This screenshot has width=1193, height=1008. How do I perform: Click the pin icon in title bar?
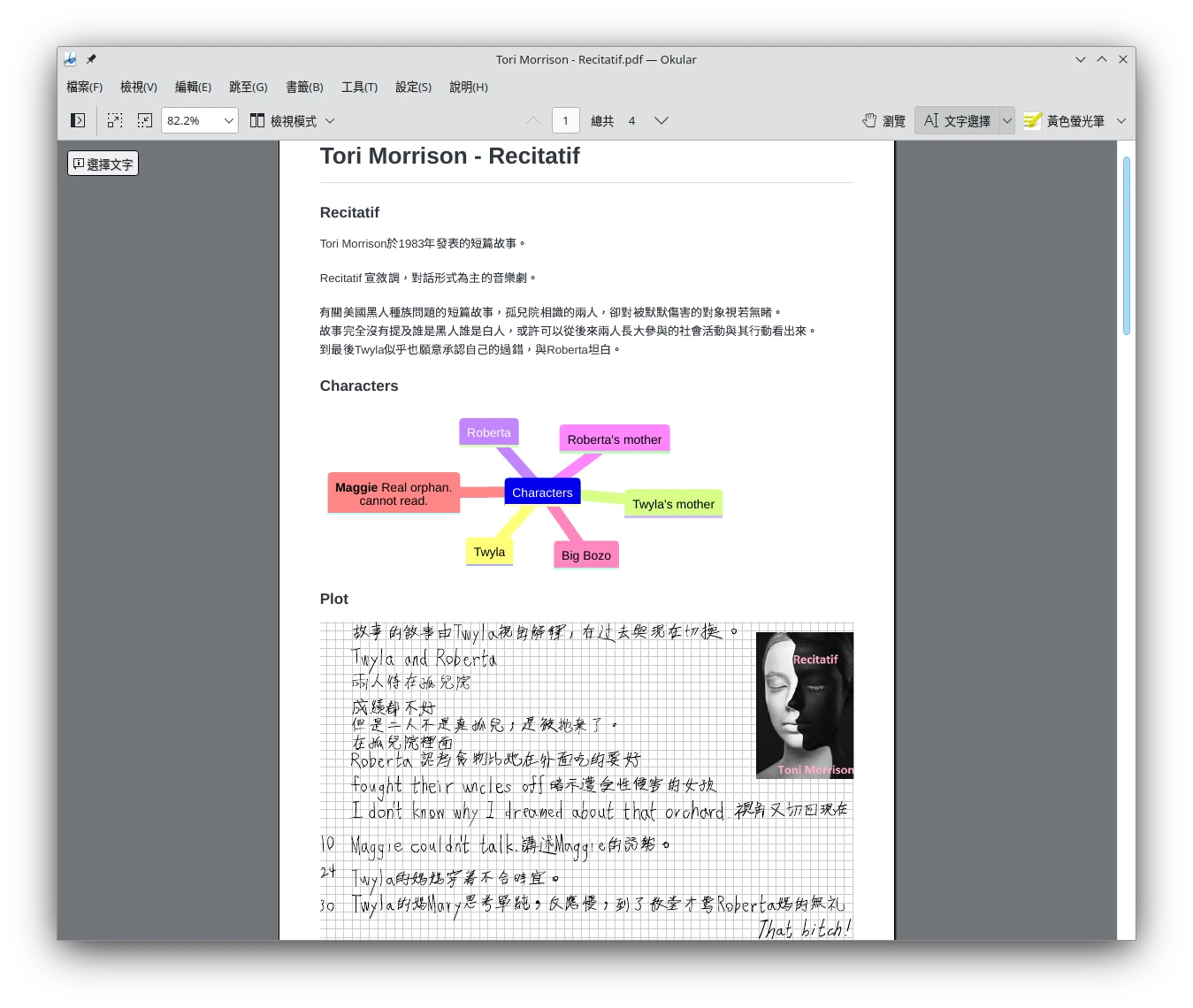(x=91, y=59)
